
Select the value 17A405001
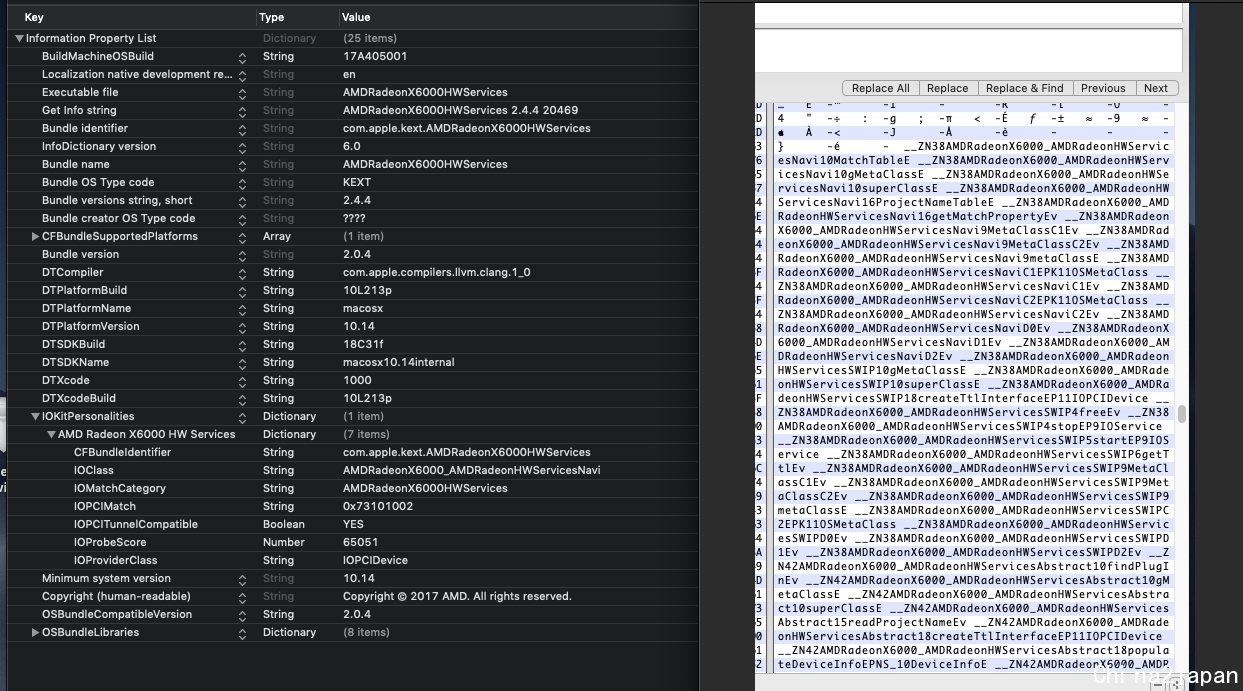pos(374,56)
